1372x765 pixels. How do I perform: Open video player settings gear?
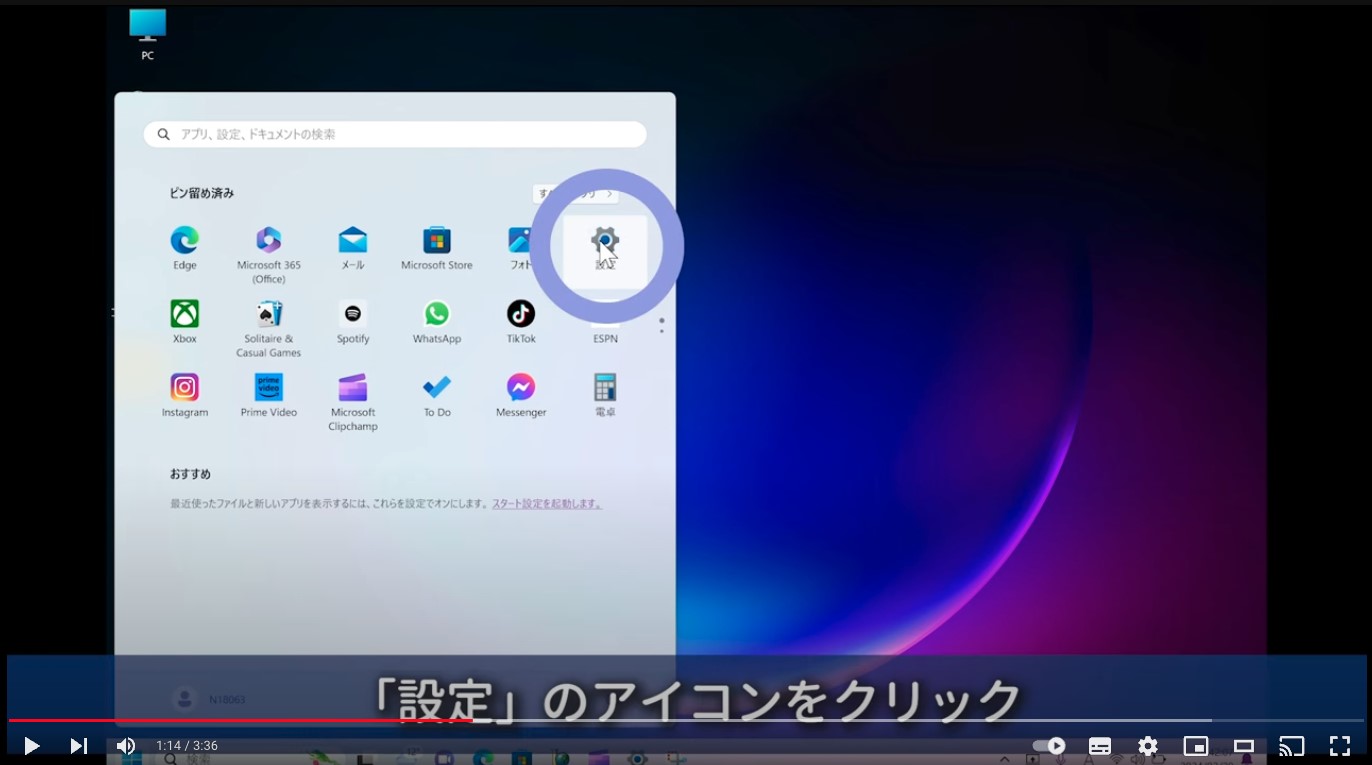(1148, 746)
